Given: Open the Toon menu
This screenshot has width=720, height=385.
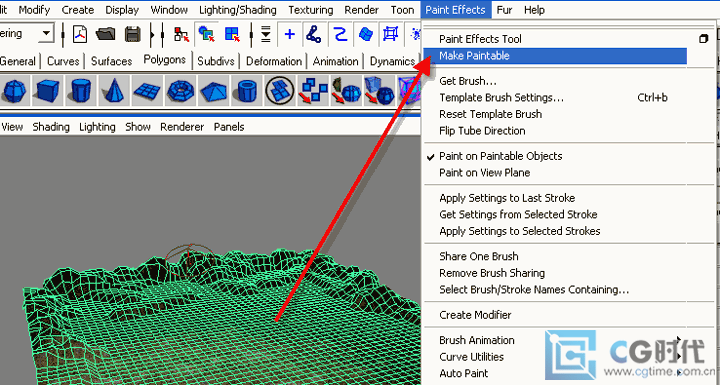Looking at the screenshot, I should point(402,10).
